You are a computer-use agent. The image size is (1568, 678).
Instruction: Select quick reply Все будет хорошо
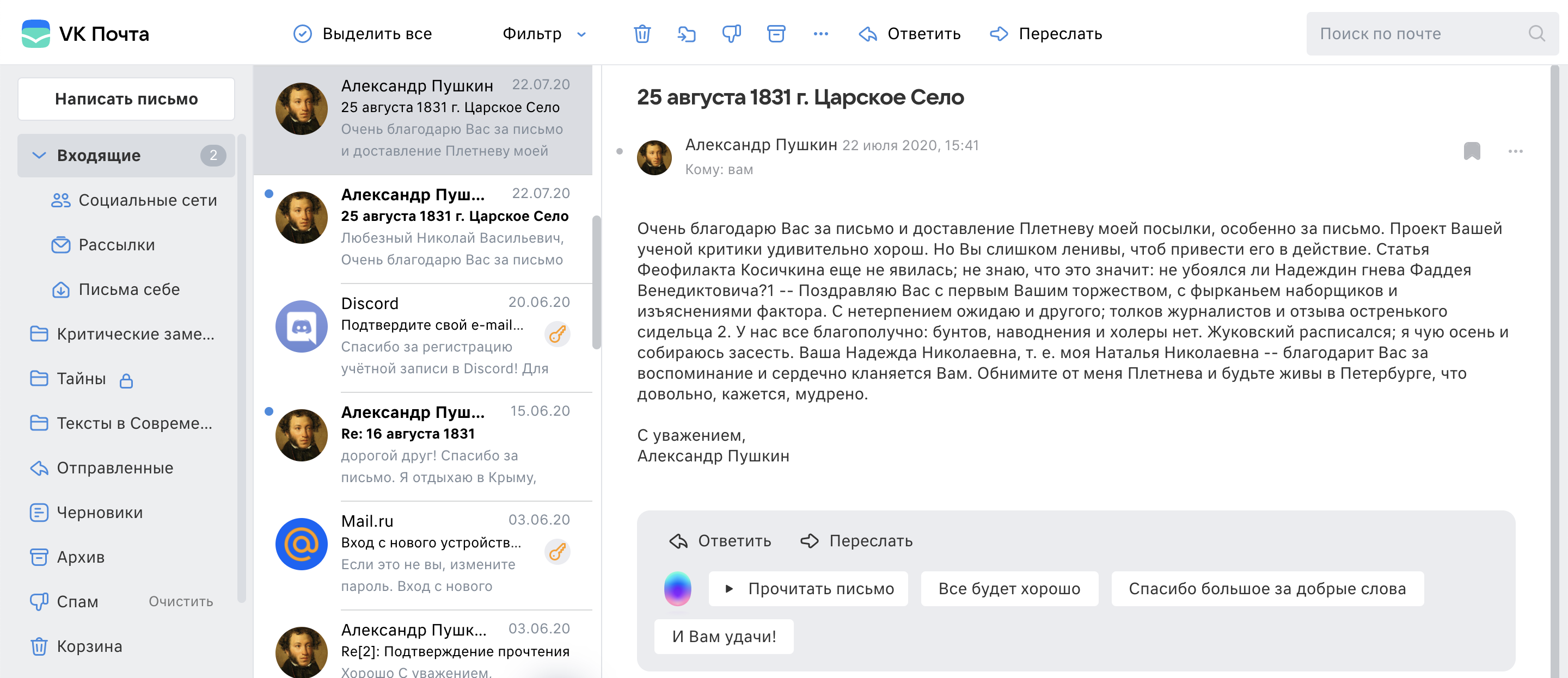point(1009,589)
